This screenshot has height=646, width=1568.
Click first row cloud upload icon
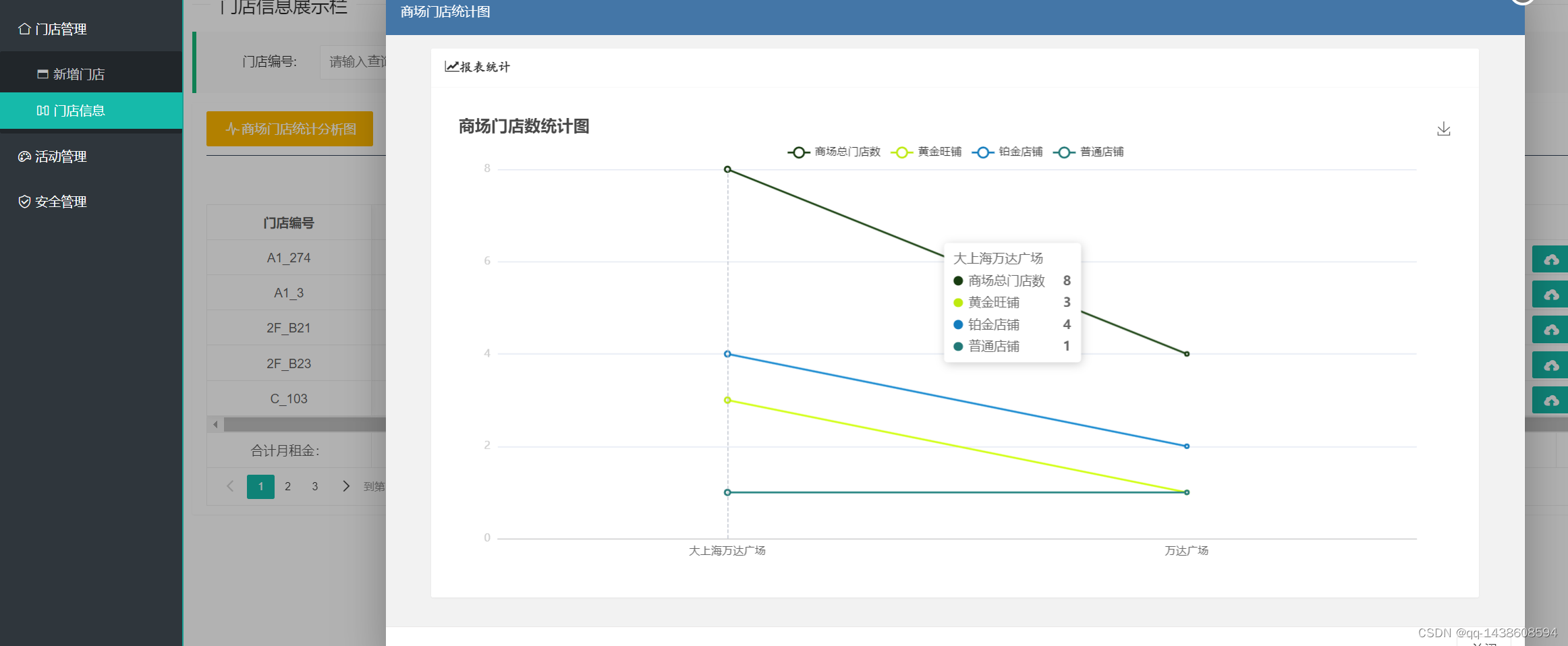click(1551, 260)
